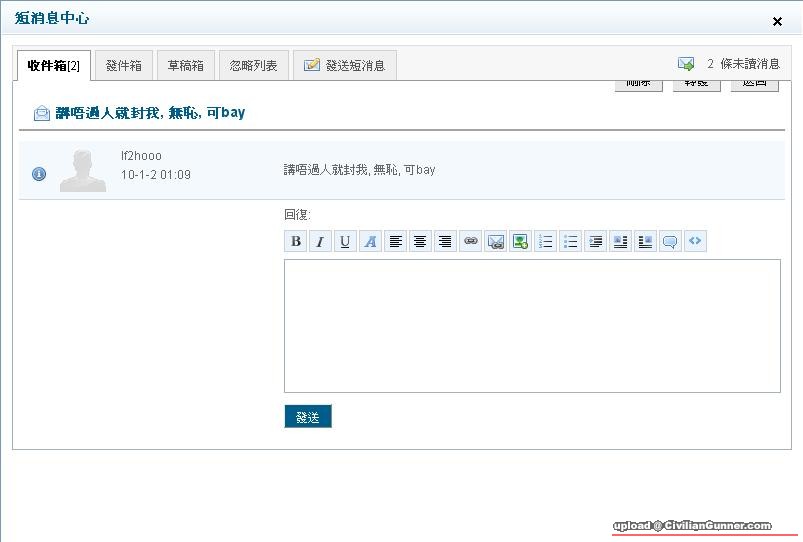Insert an unordered bullet list
803x542 pixels.
point(570,241)
